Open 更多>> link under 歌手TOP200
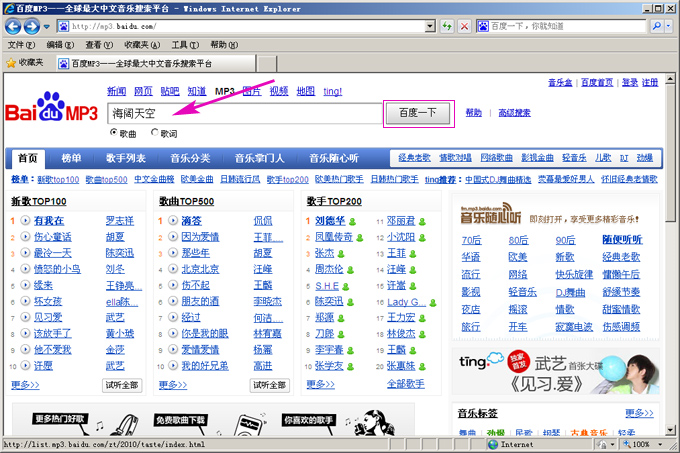This screenshot has width=680, height=453. (320, 385)
